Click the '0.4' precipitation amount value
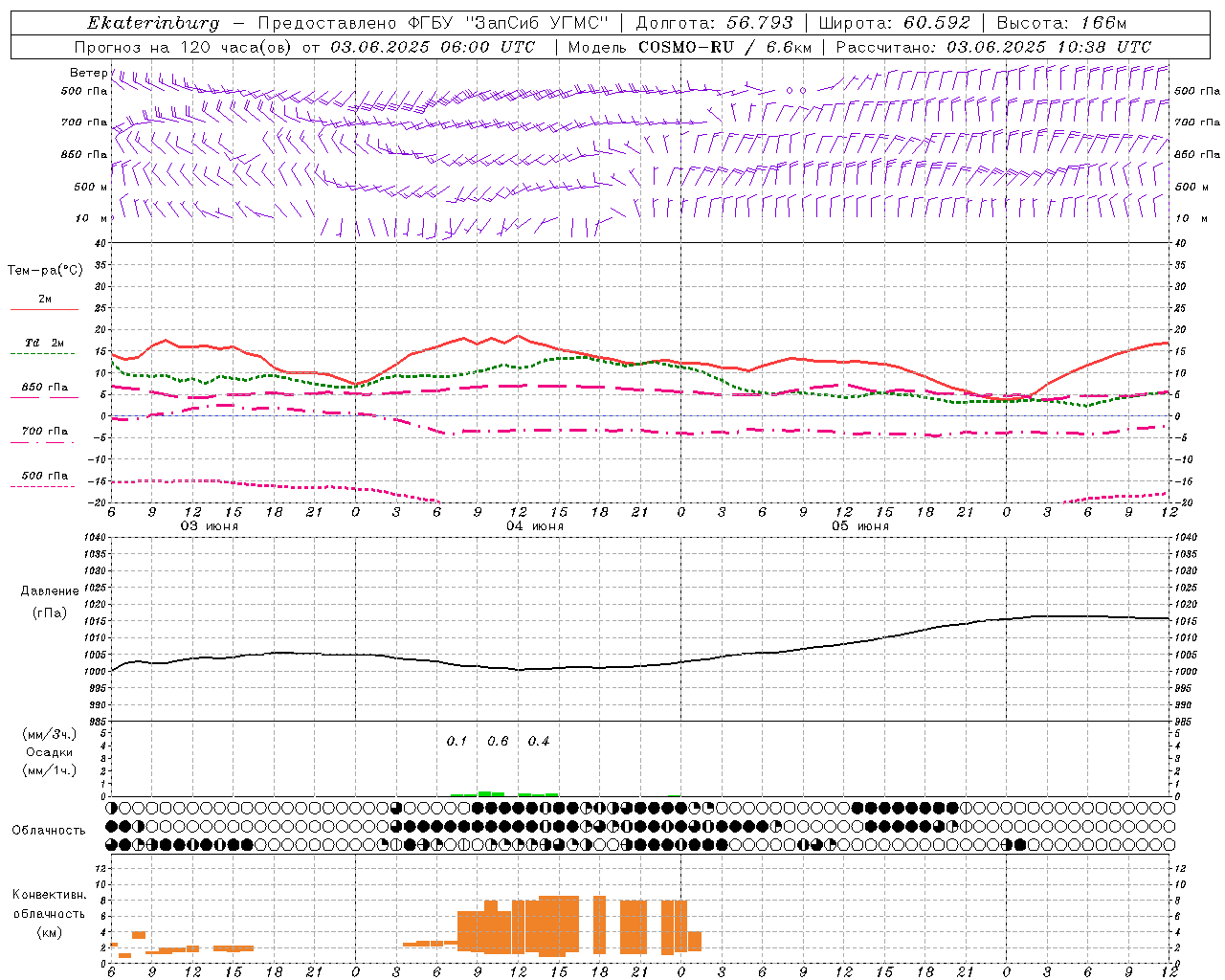Screen dimensions: 1225x980 [x=539, y=741]
